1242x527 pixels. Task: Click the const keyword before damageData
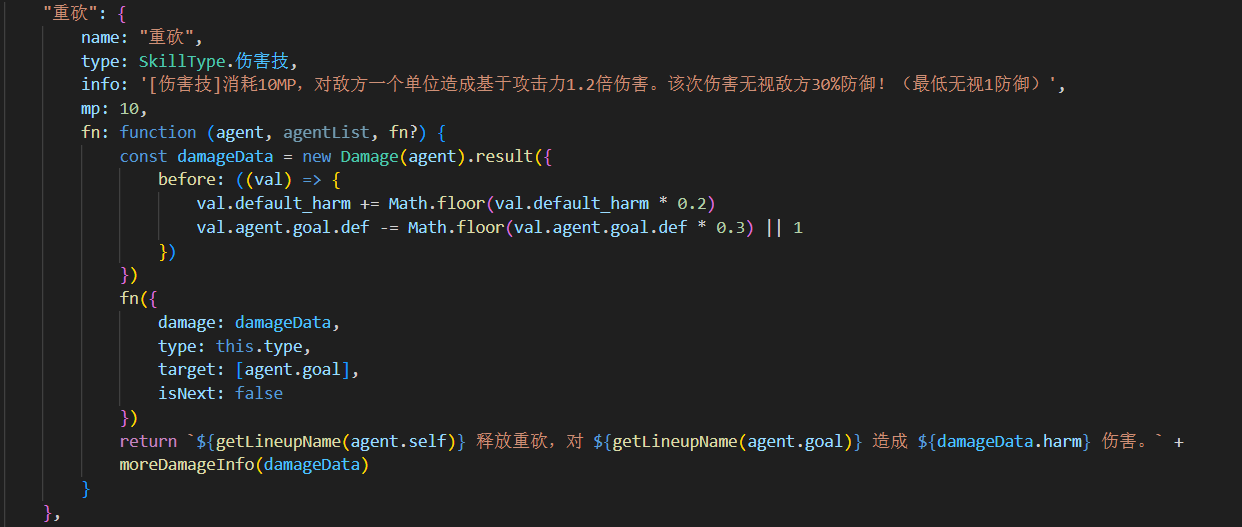point(143,156)
